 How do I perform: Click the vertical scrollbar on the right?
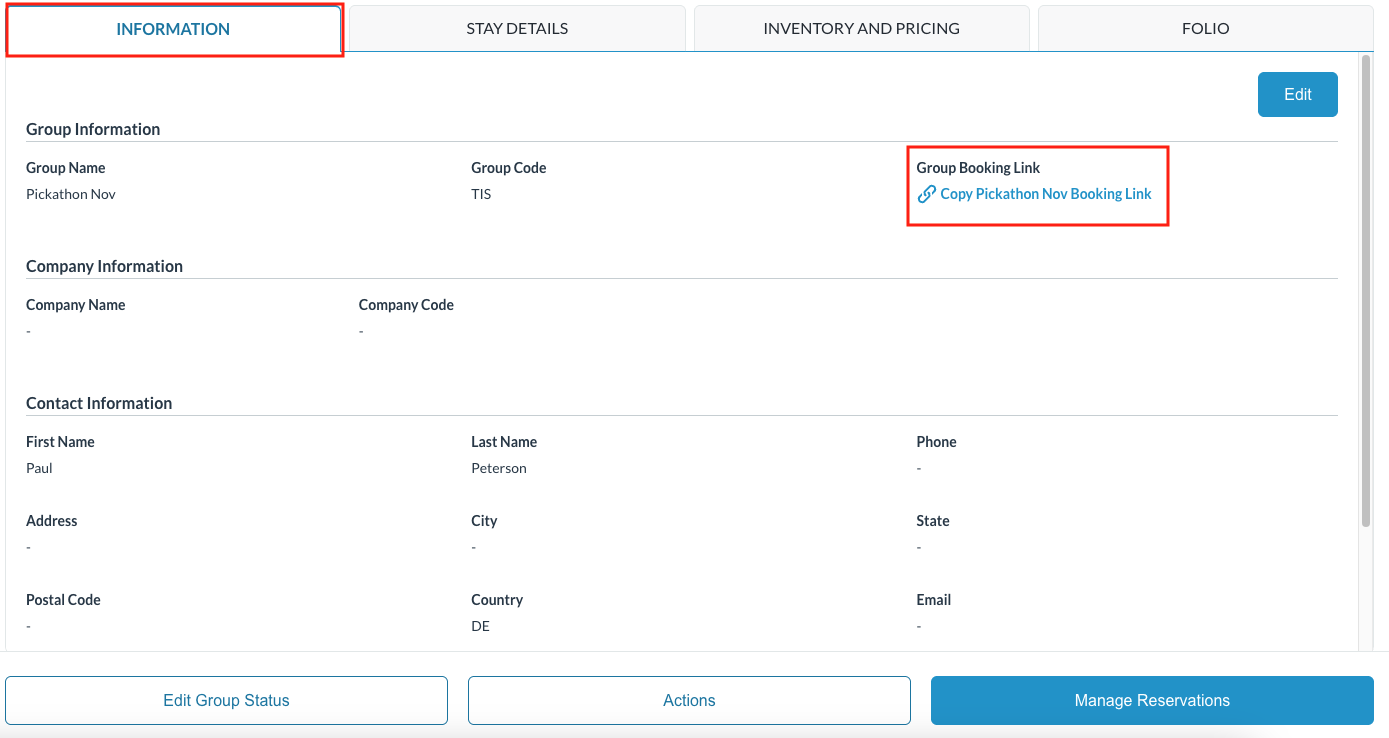1366,290
